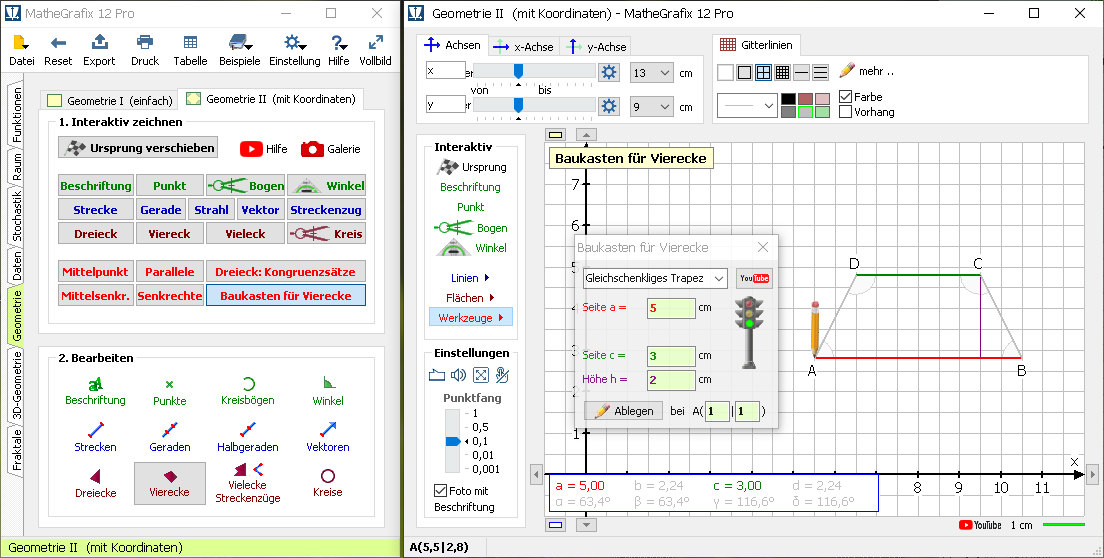The image size is (1104, 558).
Task: Edit Vektoren in Bearbeiten section
Action: coord(328,437)
